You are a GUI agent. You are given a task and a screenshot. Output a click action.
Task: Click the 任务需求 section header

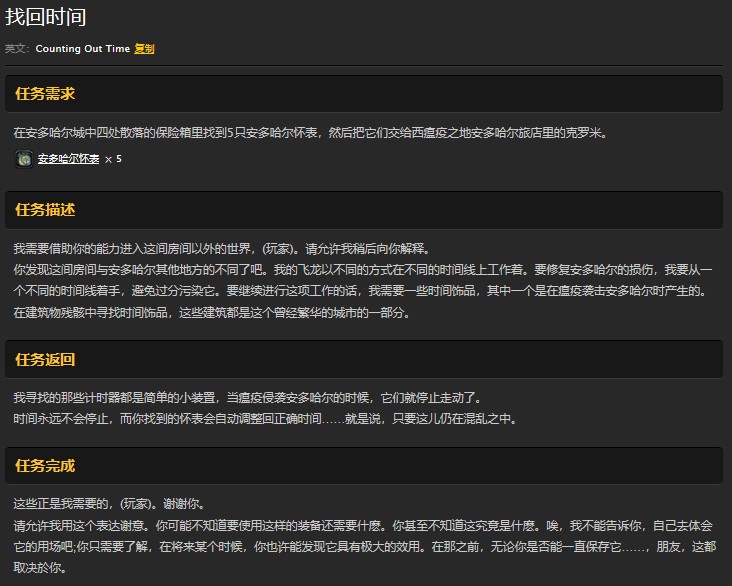[45, 94]
